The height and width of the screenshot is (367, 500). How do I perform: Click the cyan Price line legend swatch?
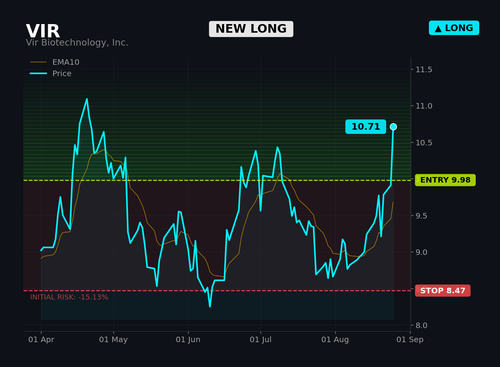(38, 73)
